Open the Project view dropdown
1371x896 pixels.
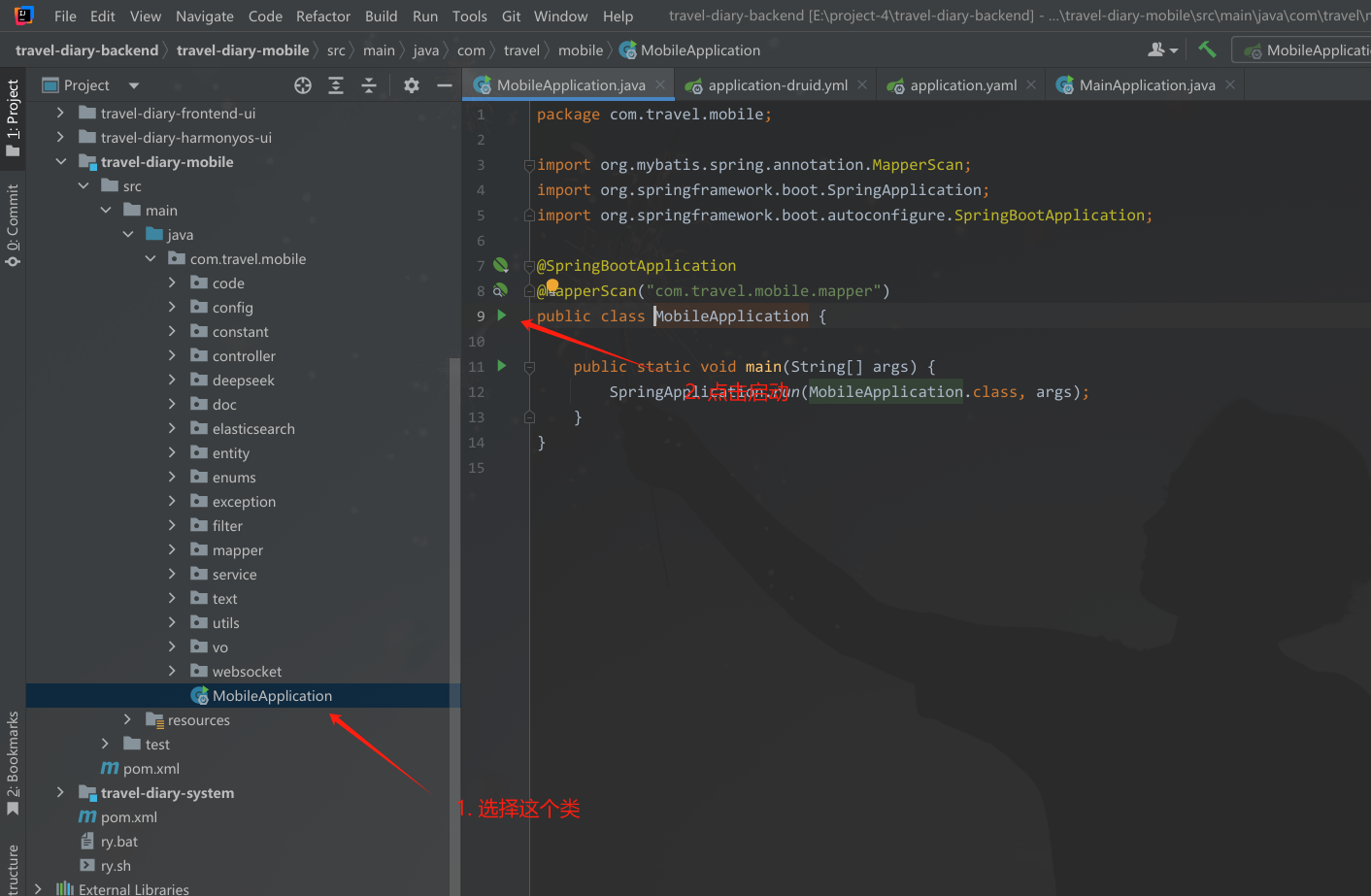(x=134, y=85)
